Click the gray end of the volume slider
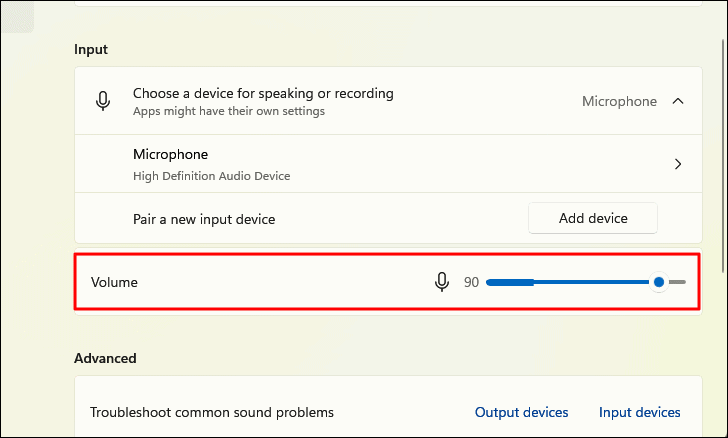 click(x=678, y=283)
